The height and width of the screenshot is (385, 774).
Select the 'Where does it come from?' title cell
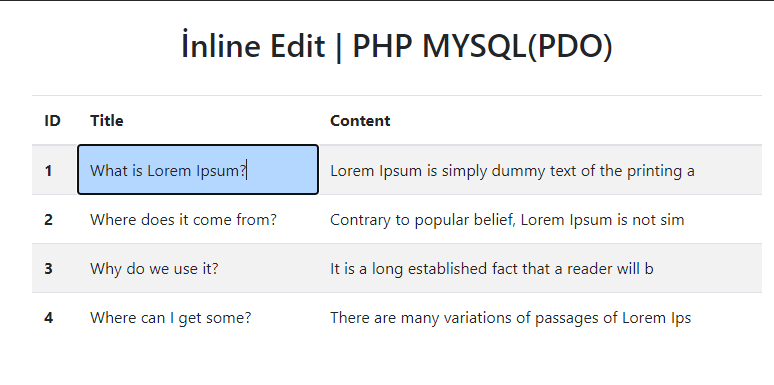point(198,219)
